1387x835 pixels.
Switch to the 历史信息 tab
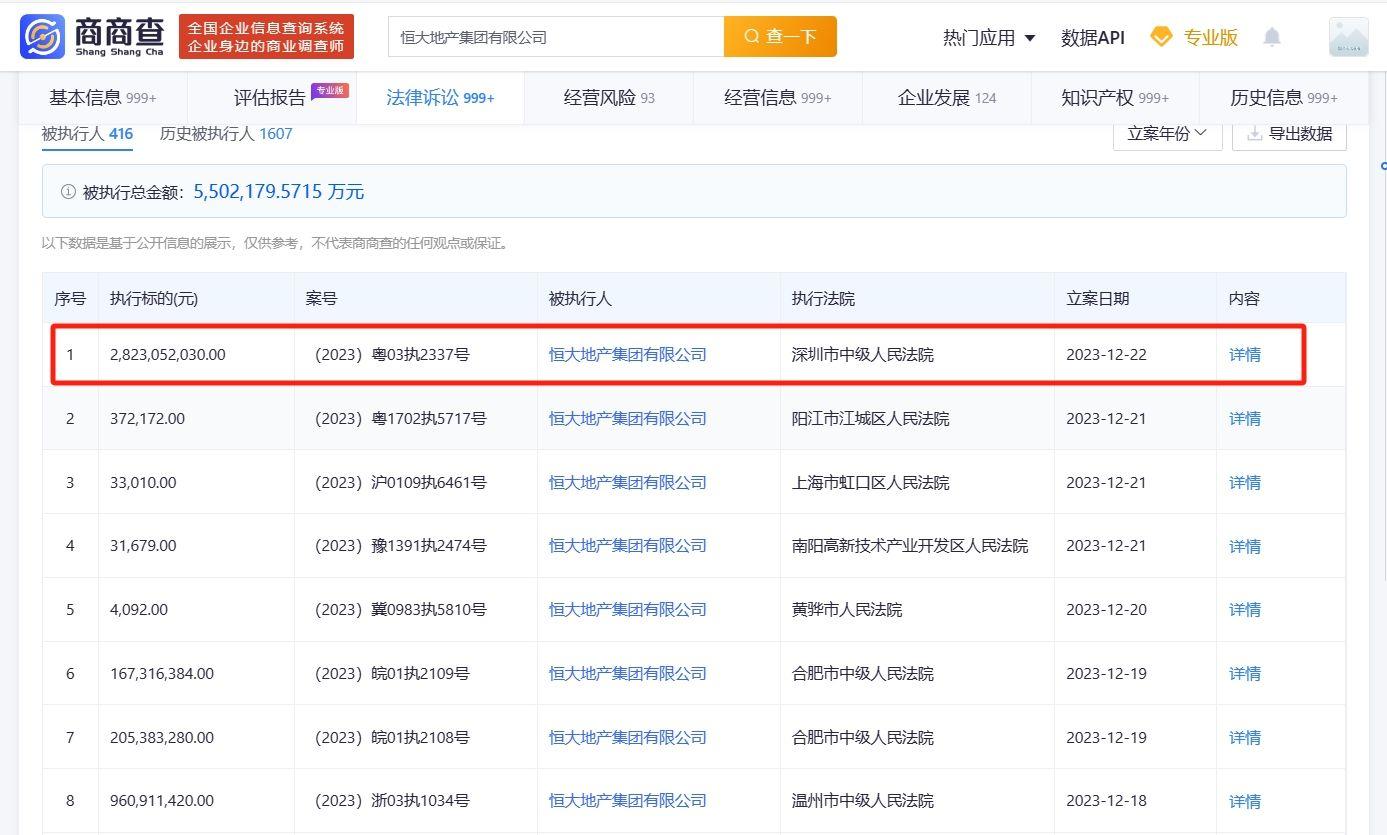(1284, 97)
